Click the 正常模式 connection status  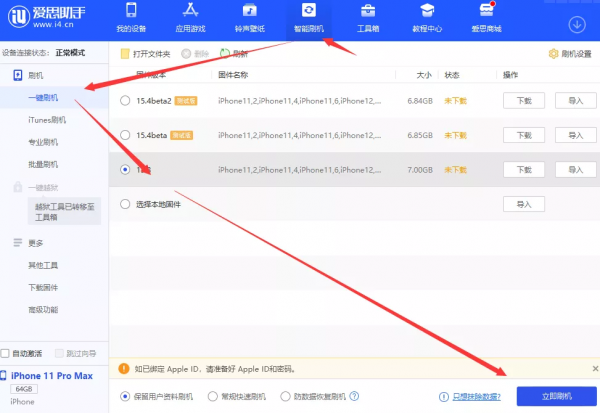coord(70,52)
